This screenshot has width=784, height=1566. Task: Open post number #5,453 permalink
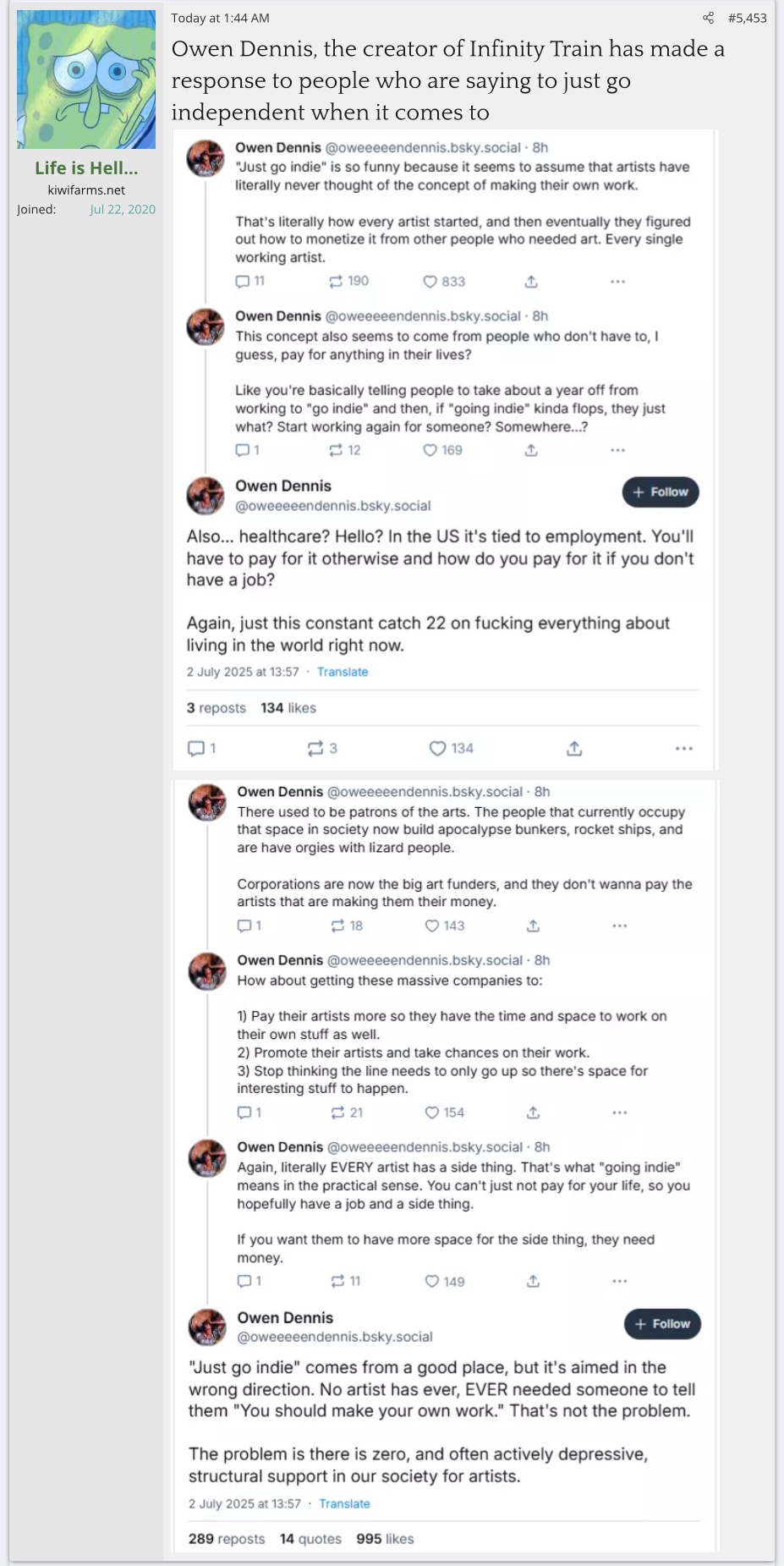click(x=747, y=18)
